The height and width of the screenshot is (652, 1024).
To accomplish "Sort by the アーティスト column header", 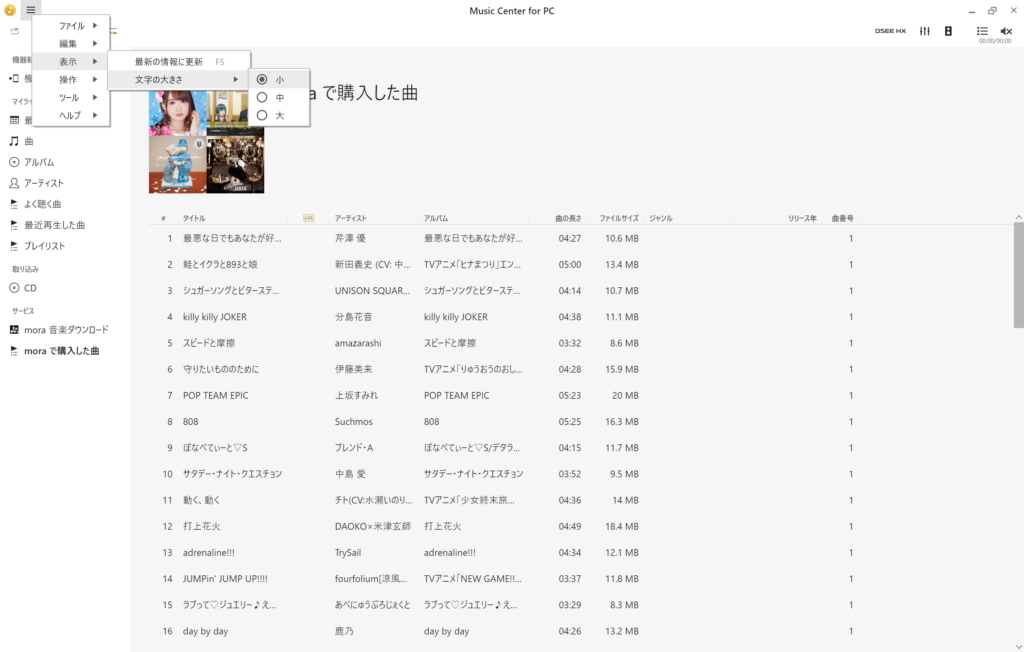I will tap(351, 218).
